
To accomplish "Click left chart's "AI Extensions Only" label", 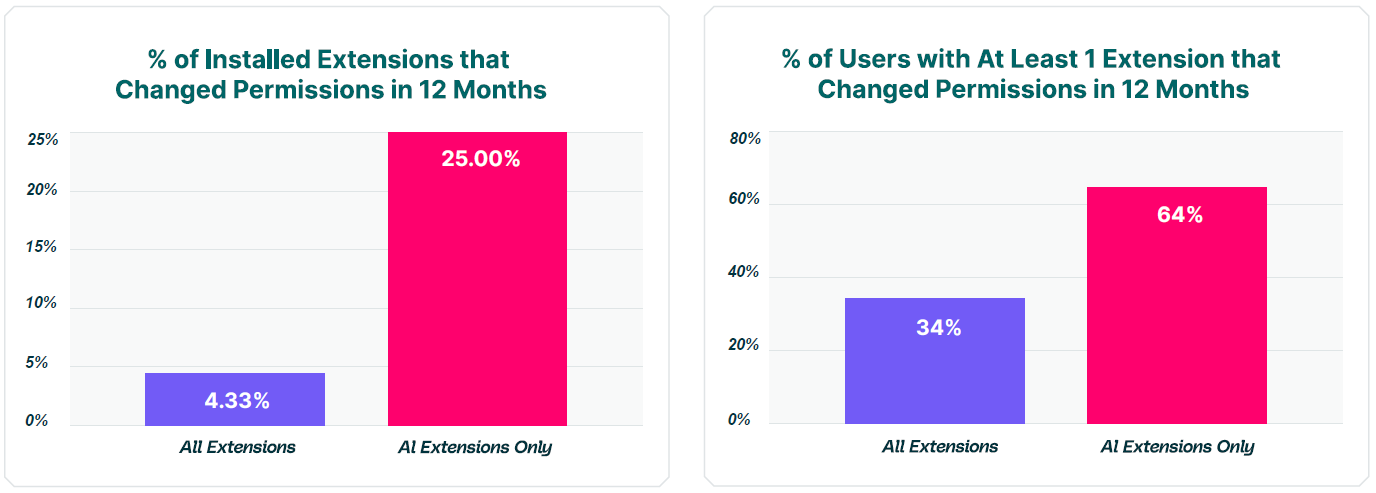I will [x=475, y=447].
